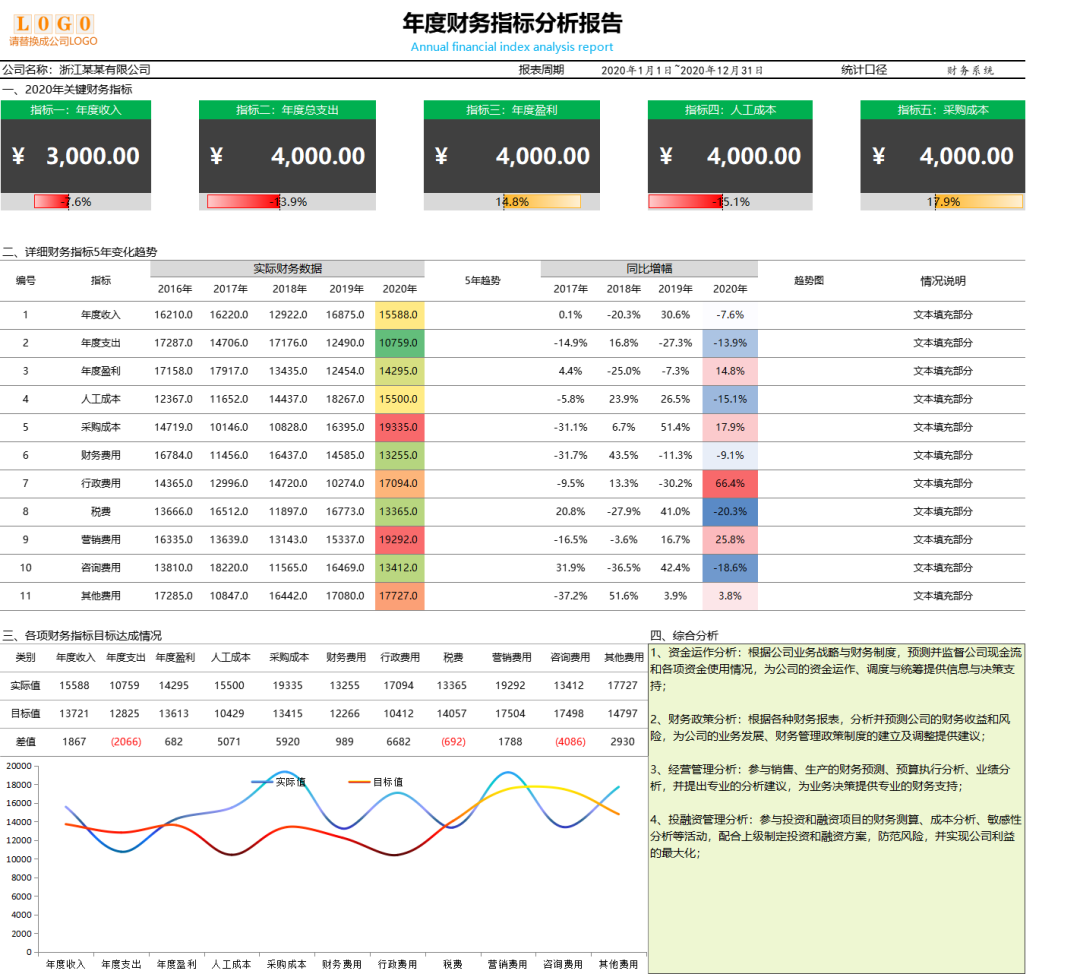
Task: Click the 实际值 legend entry in the chart
Action: point(279,782)
